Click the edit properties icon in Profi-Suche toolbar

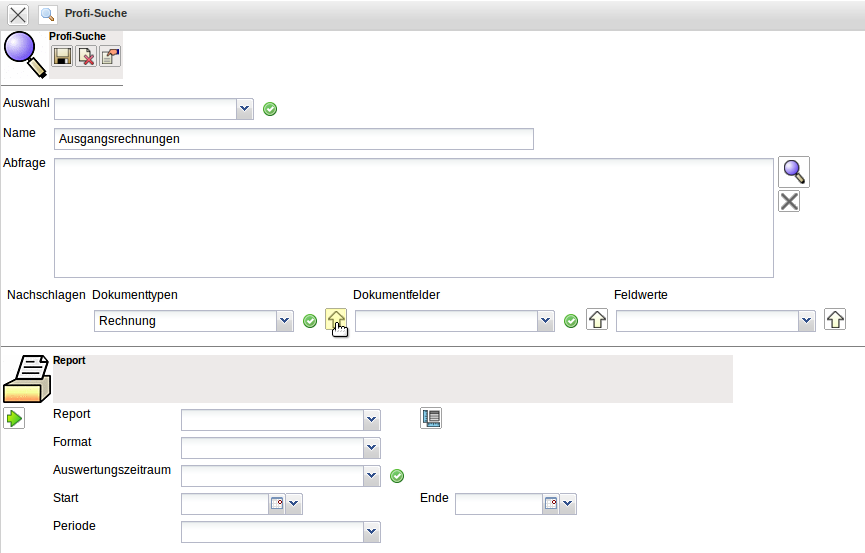pyautogui.click(x=109, y=57)
